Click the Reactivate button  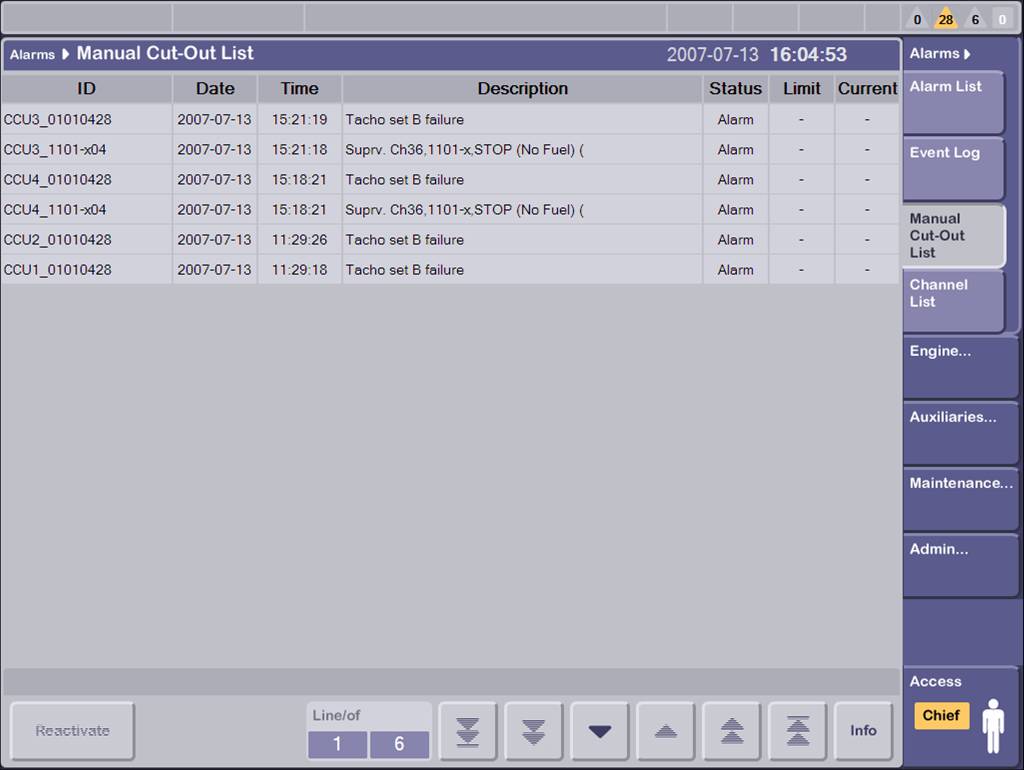(73, 731)
